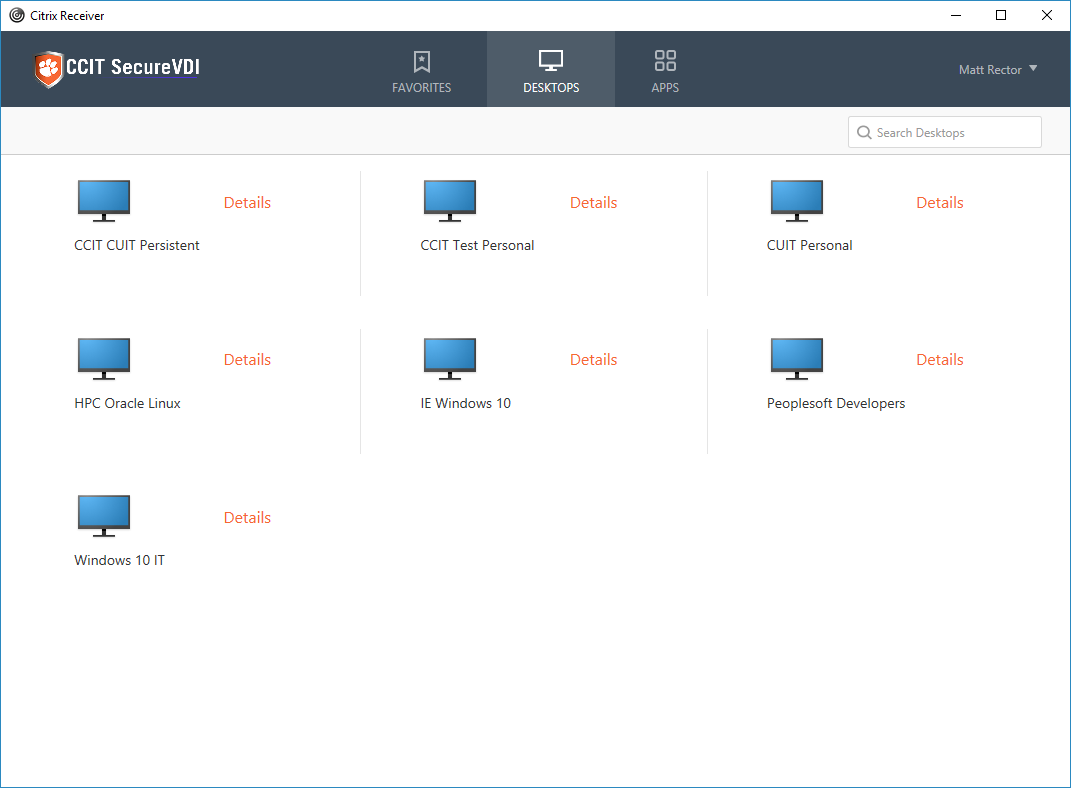Click the Peoplesoft Developers label

[x=835, y=403]
